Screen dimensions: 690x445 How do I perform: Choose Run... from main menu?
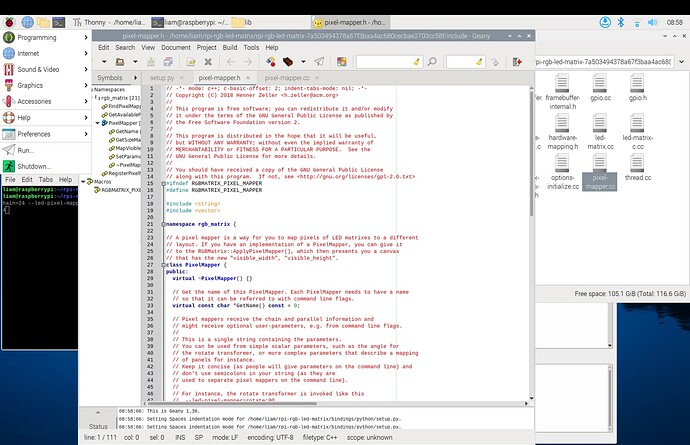(46, 150)
